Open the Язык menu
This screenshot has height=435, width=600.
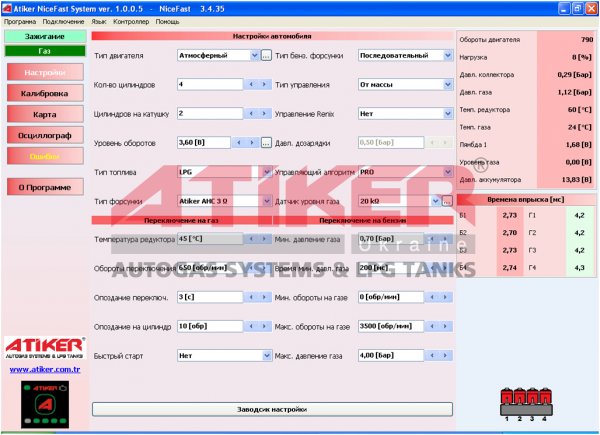[99, 22]
